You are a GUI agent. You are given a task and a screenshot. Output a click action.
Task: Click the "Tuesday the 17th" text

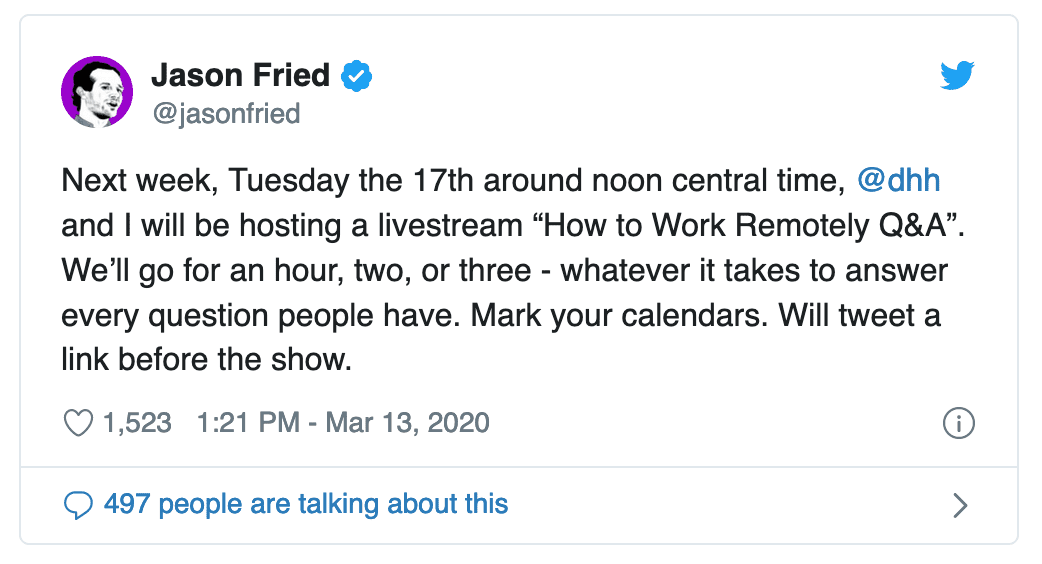pyautogui.click(x=352, y=181)
